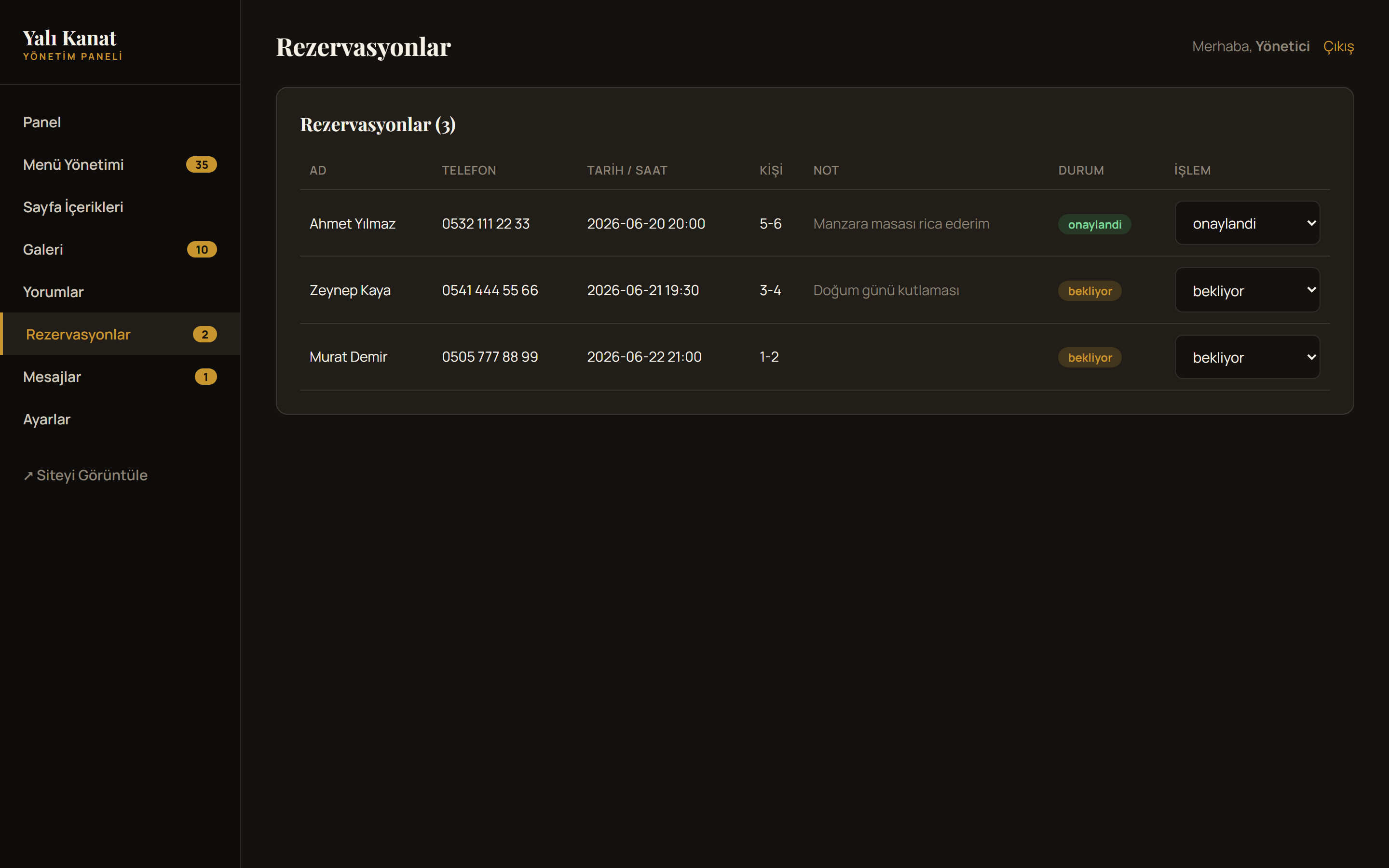Click the date 2026-06-22 21:00
Screen dimensions: 1389x868
[644, 357]
